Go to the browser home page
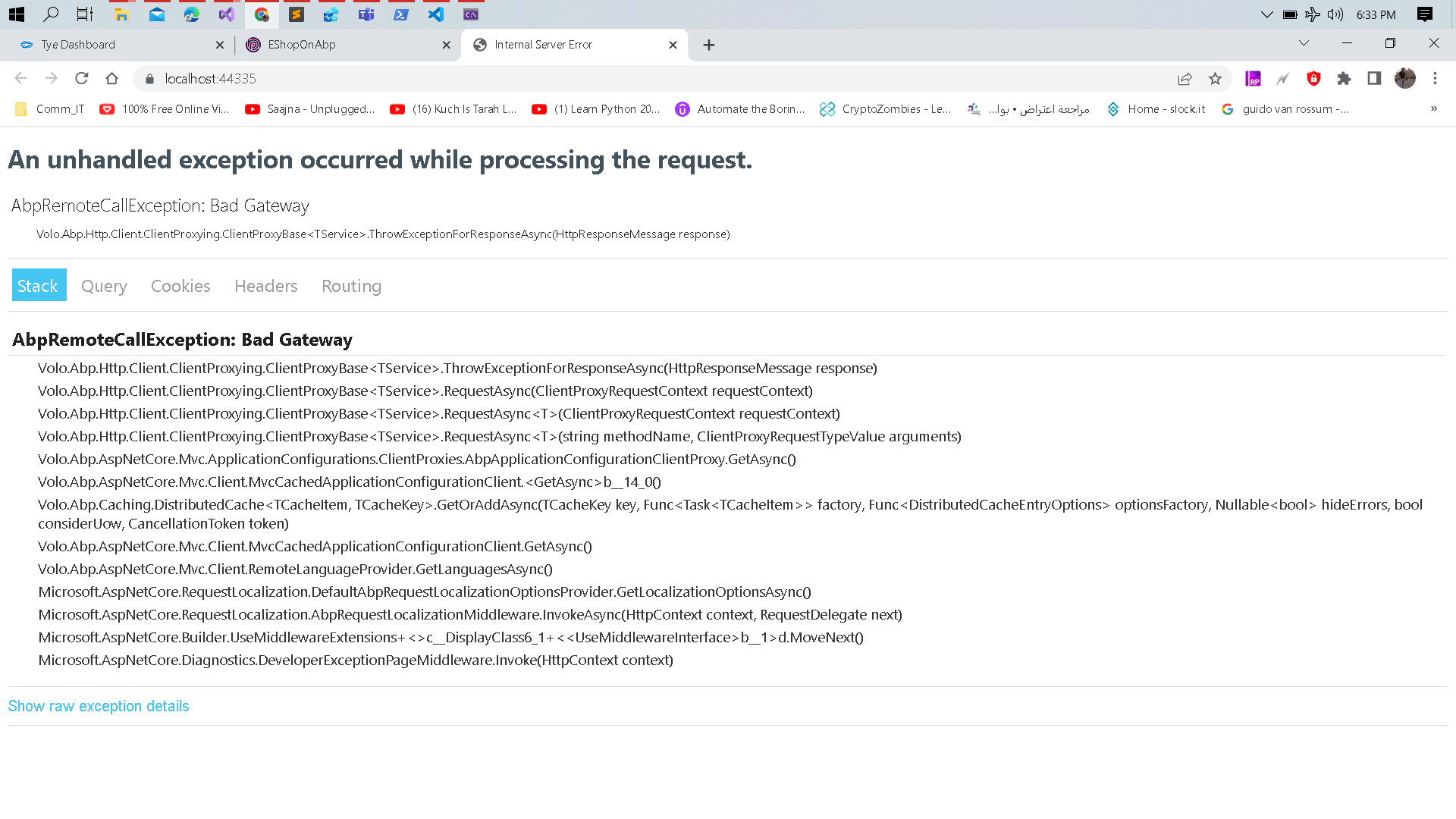This screenshot has height=819, width=1456. coord(112,78)
